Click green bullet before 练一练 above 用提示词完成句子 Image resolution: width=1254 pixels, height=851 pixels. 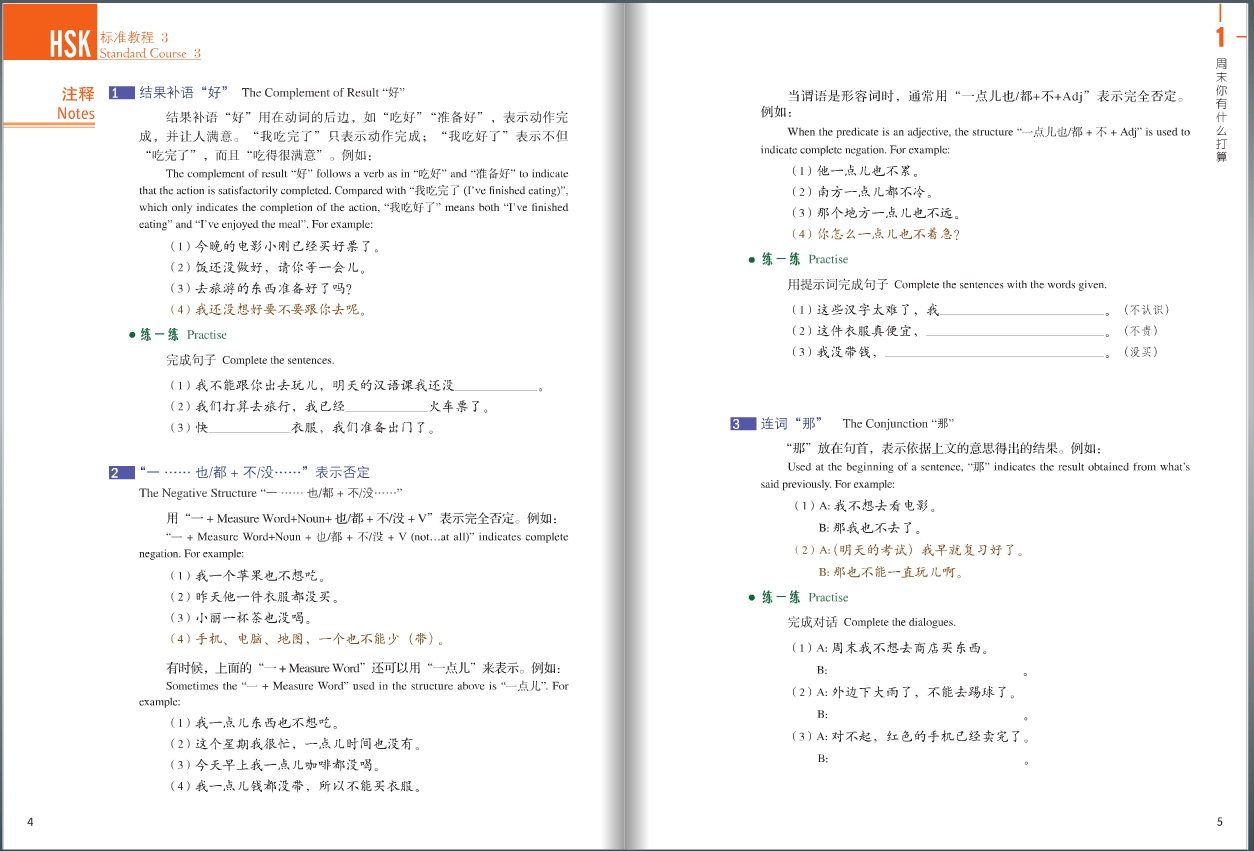coord(752,260)
